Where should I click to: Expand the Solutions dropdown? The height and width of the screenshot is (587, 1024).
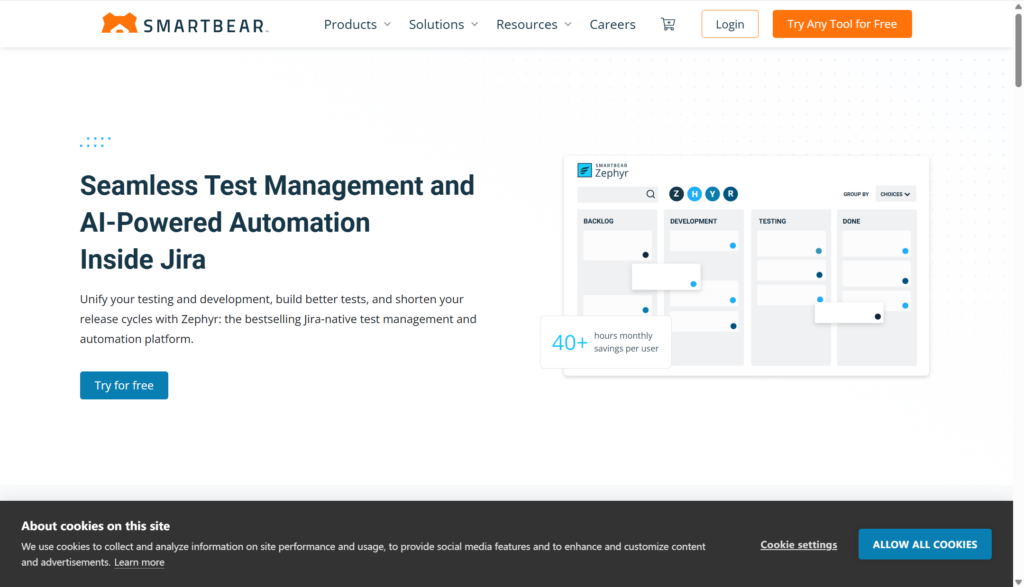443,24
